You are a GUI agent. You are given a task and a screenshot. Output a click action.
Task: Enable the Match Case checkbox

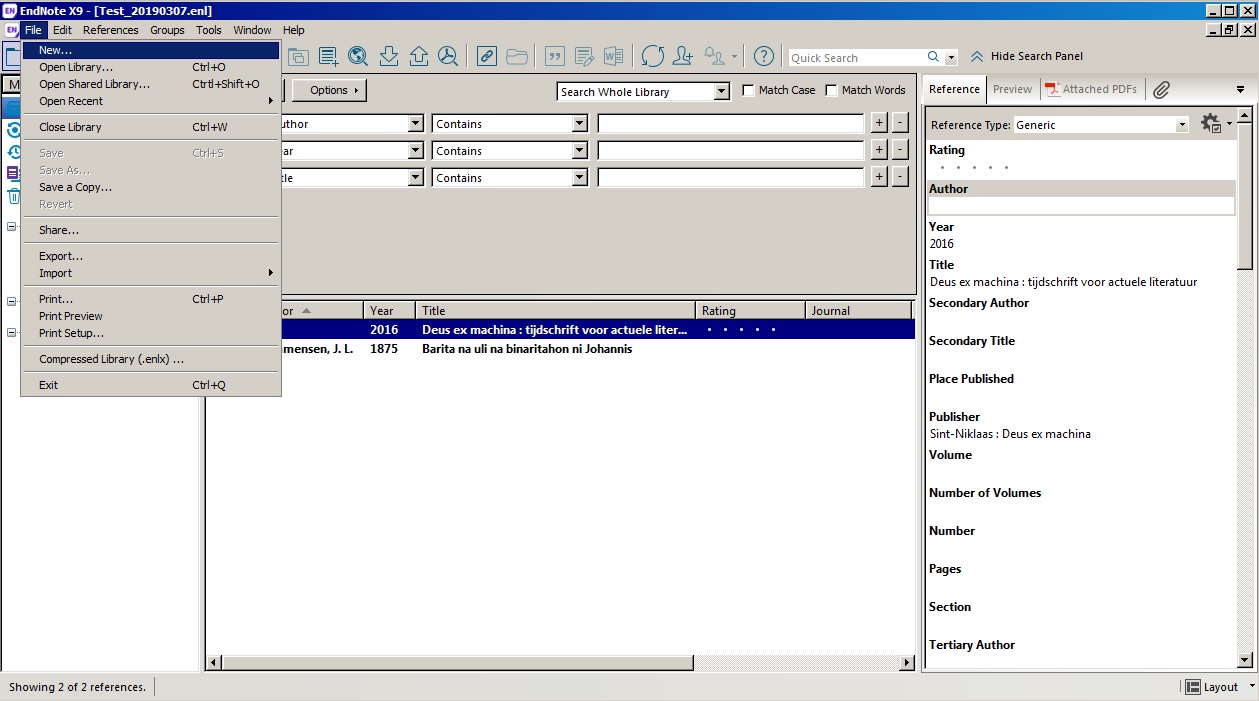(x=748, y=90)
